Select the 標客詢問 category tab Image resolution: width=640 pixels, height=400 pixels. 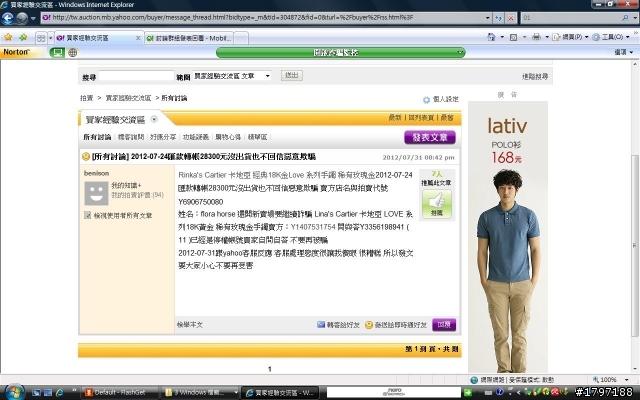coord(131,137)
